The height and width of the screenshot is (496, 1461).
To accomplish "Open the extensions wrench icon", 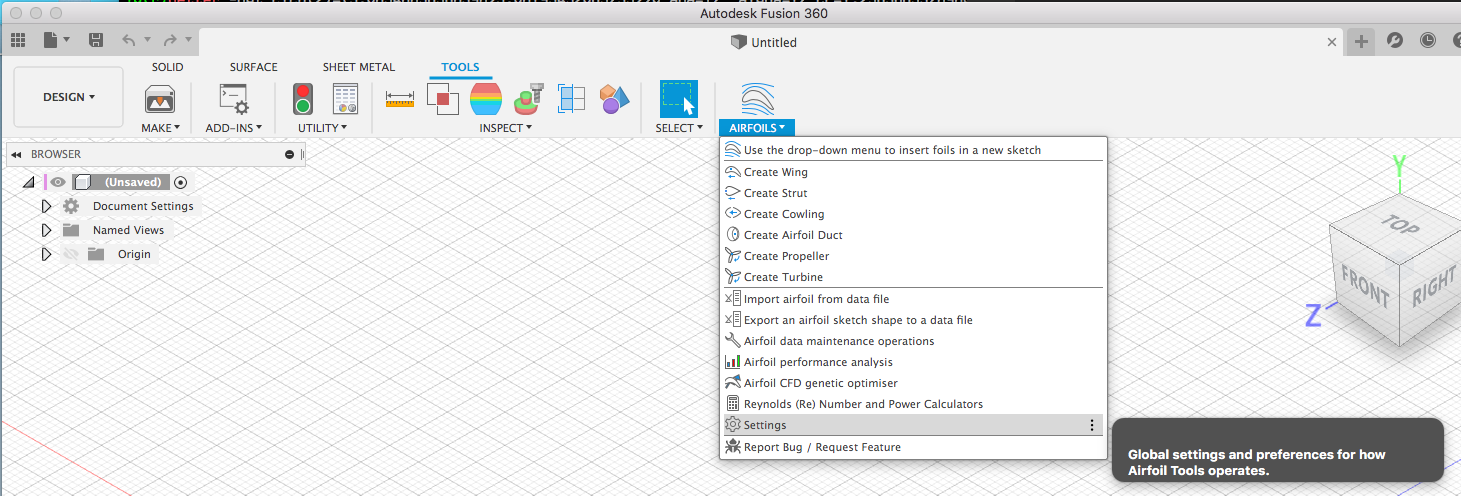I will click(1394, 40).
